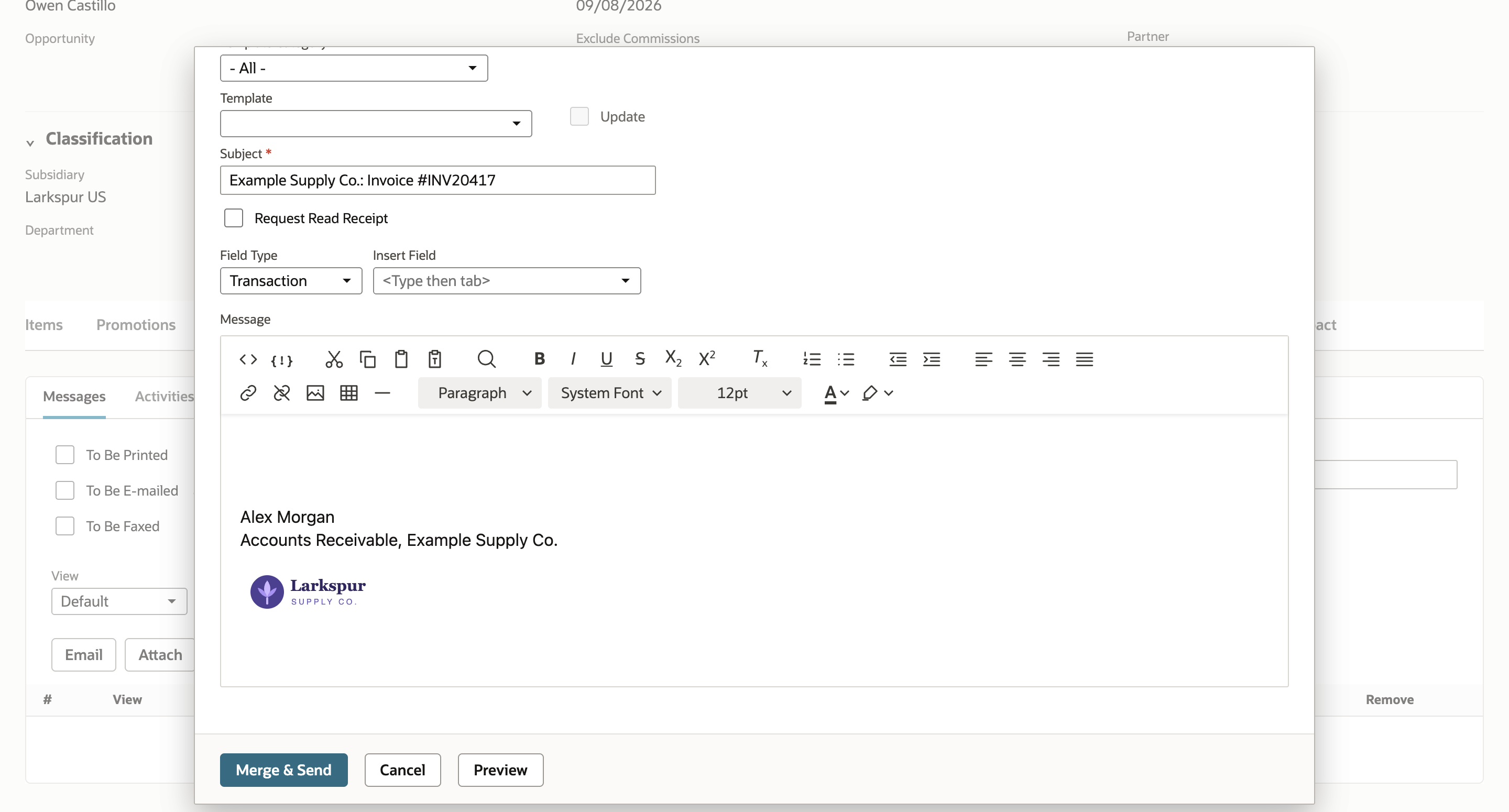Screen dimensions: 1509x812
Task: Center align text
Action: (1017, 359)
